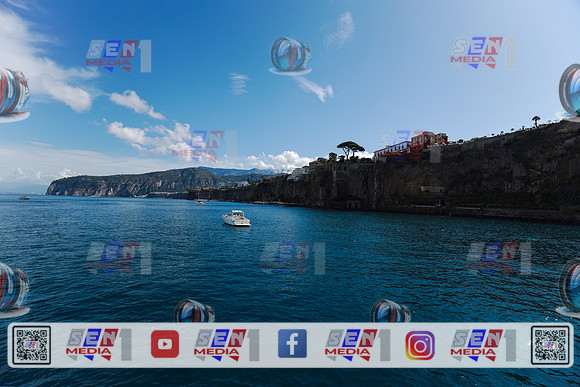Click the Instagram icon in the banner
Viewport: 580px width, 387px height.
(420, 345)
